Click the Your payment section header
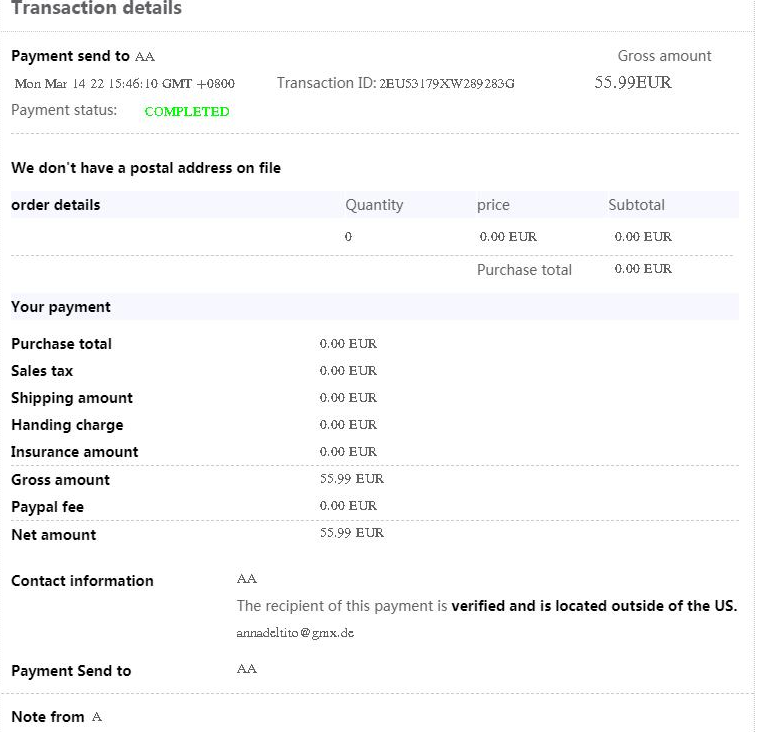This screenshot has width=768, height=732. coord(61,307)
